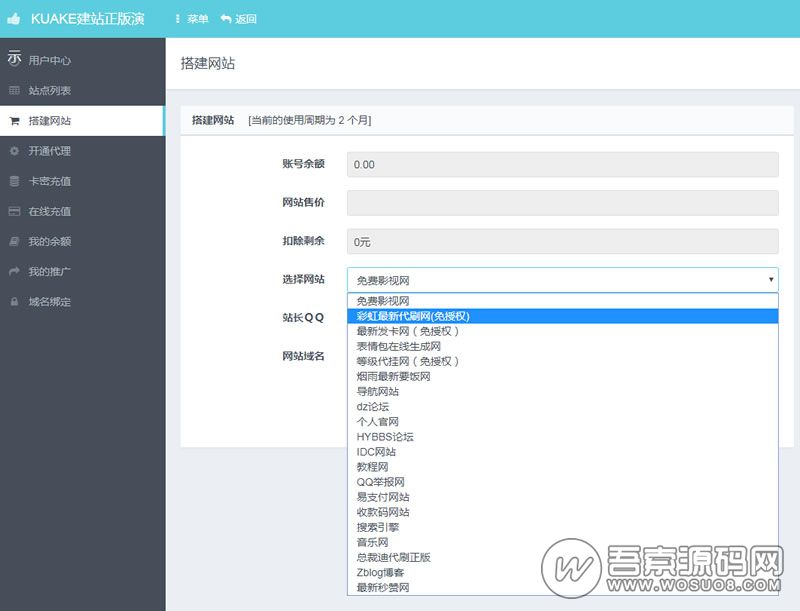Click the share arrow icon for 我的推广
The width and height of the screenshot is (800, 611).
point(14,271)
